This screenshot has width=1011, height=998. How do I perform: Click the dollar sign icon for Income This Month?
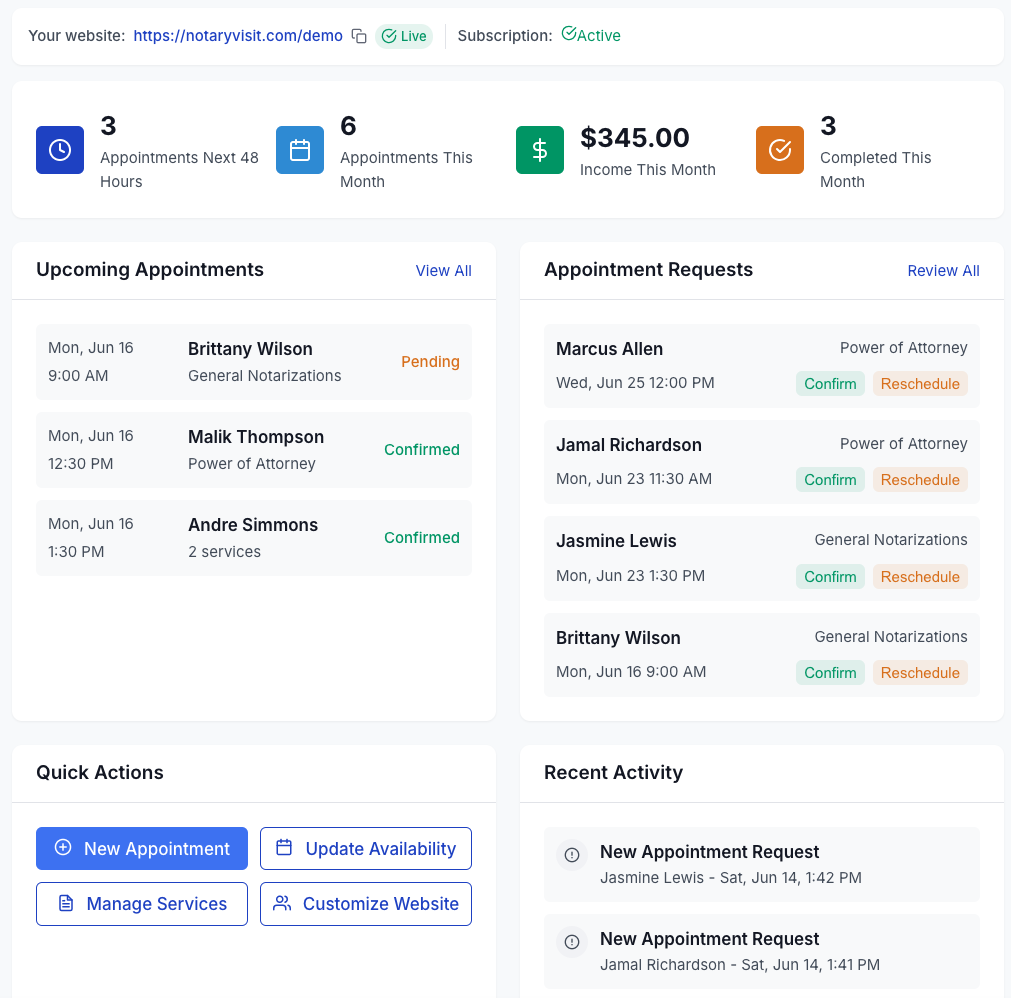539,150
